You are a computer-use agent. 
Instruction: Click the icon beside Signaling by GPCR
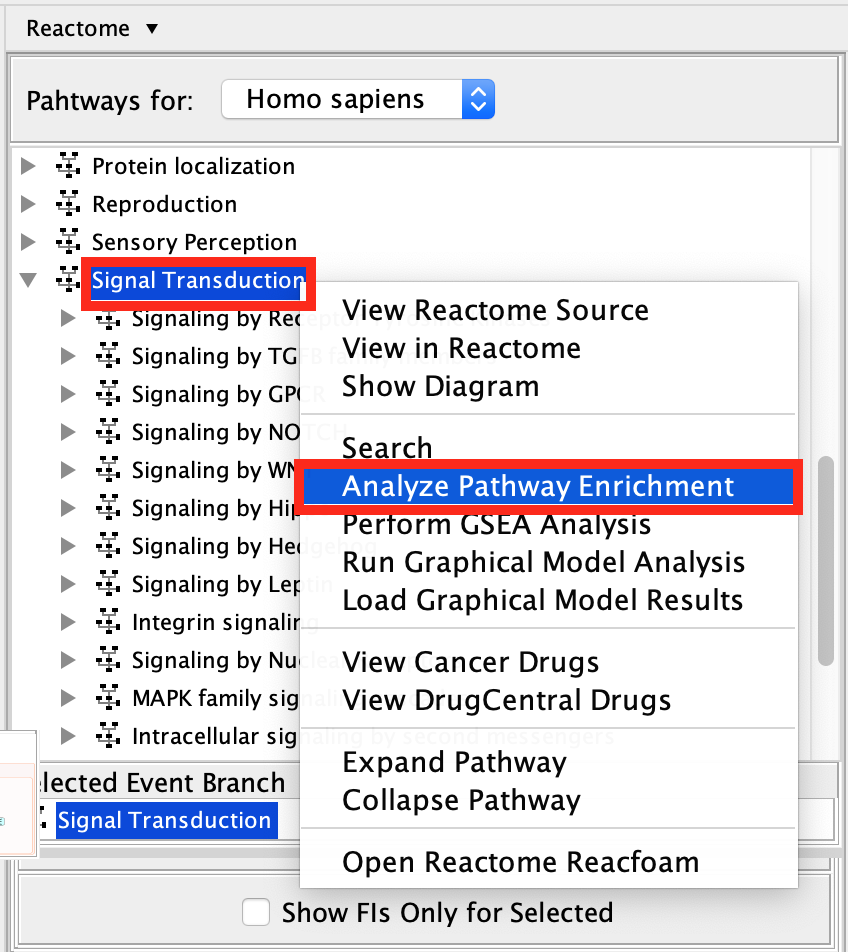[x=107, y=395]
